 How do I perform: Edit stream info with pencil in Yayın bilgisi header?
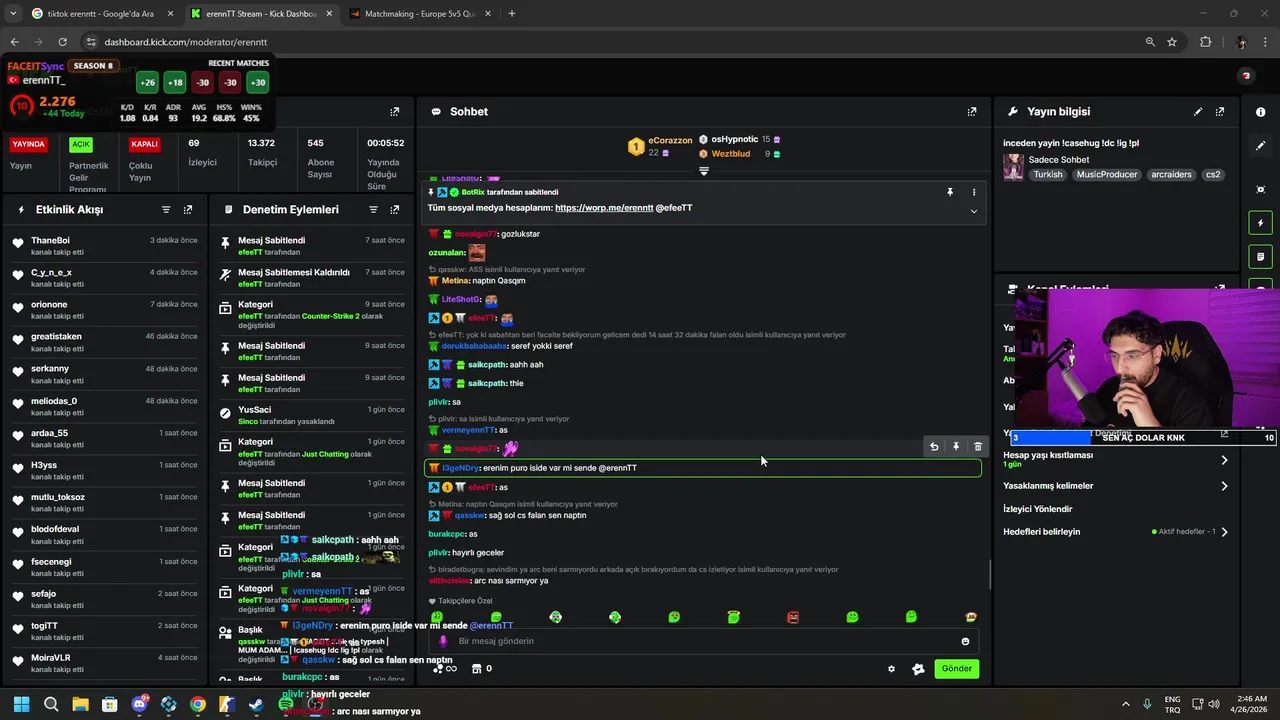1198,112
